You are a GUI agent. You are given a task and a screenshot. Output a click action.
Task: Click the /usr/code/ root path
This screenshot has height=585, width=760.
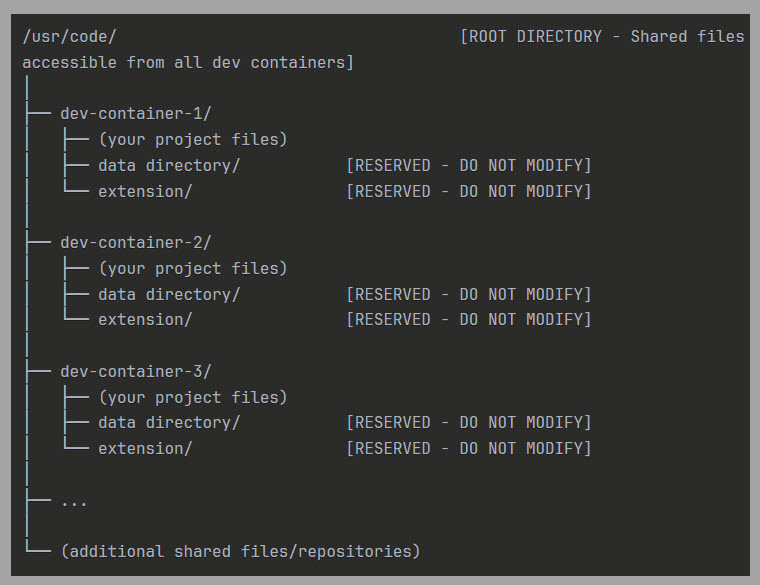(x=69, y=37)
